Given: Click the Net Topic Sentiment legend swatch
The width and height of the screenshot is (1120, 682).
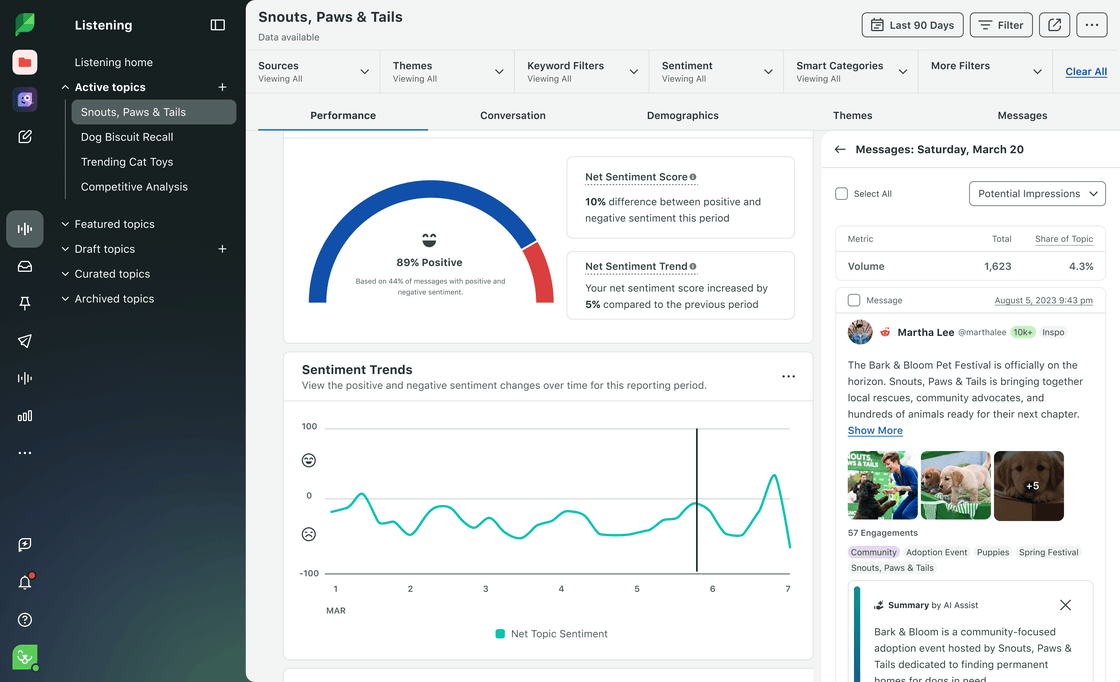Looking at the screenshot, I should click(x=500, y=633).
